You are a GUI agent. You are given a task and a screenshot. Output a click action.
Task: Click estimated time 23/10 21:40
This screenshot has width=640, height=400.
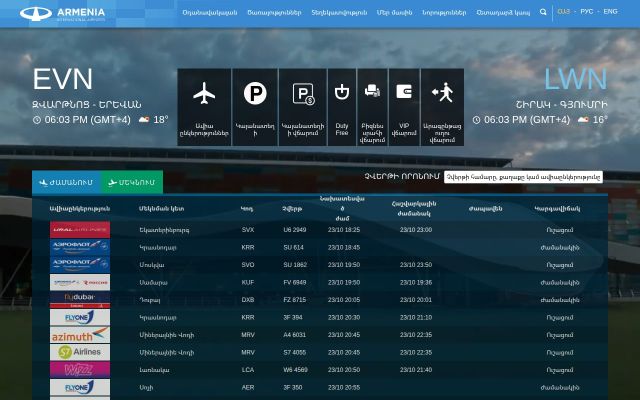click(416, 370)
